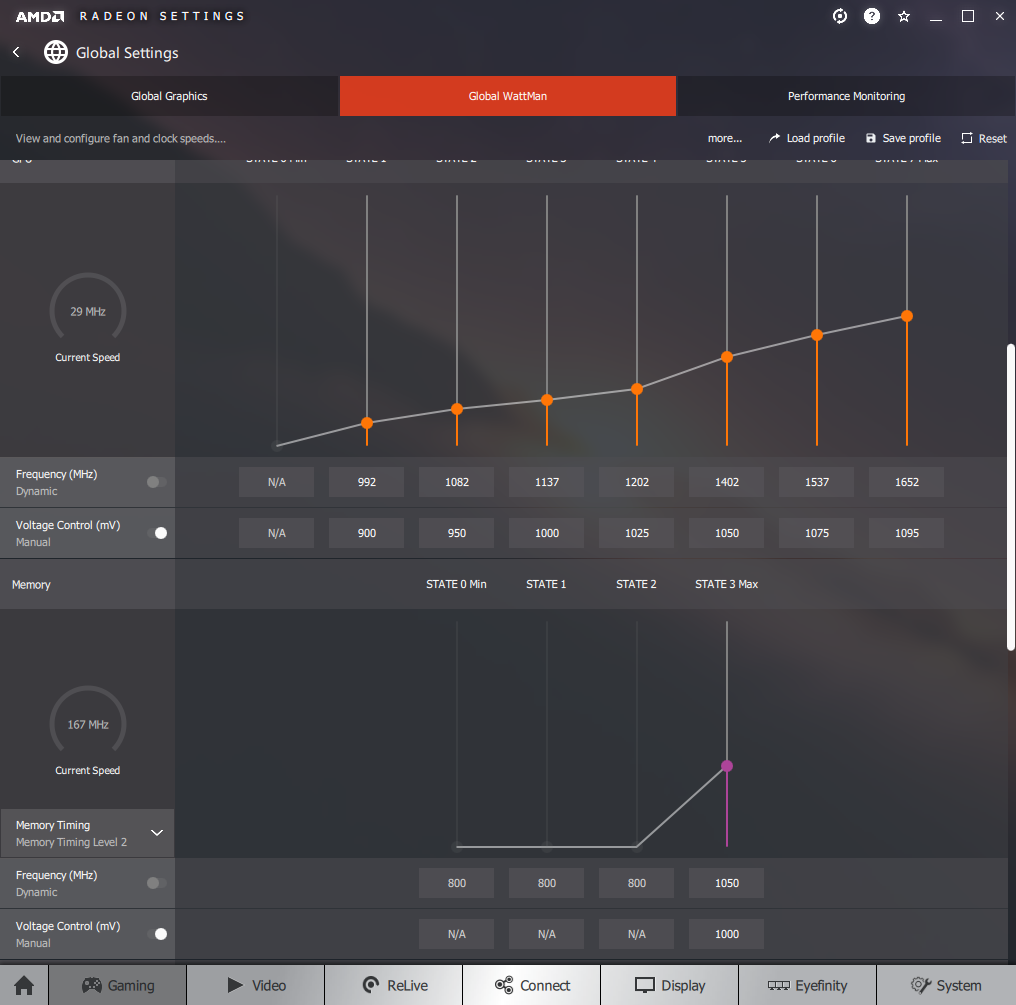Click GPU State 4 slider handle
Screen dimensions: 1016x1005
coord(637,389)
